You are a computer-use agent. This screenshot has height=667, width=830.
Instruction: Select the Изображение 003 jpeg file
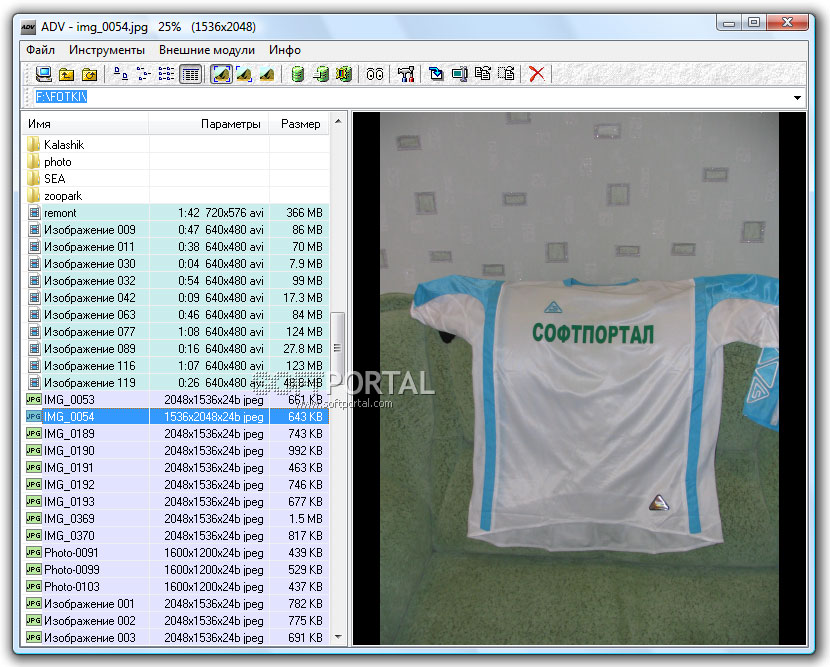(176, 637)
